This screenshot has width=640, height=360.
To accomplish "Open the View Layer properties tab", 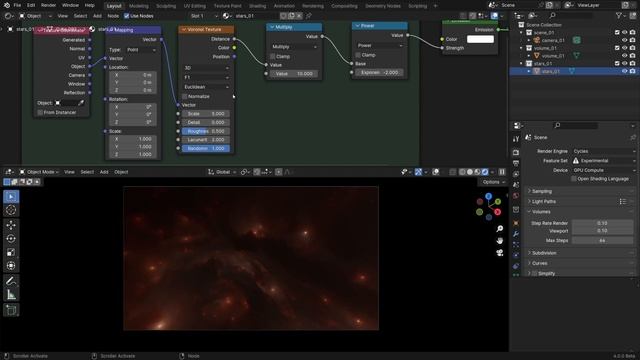I will click(516, 175).
